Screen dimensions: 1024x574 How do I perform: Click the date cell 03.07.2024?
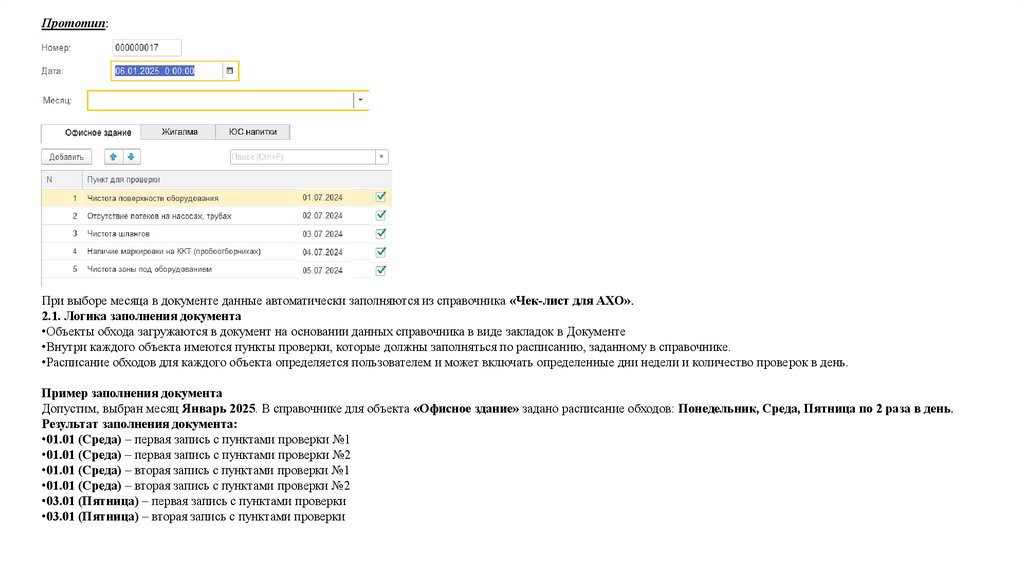[323, 234]
